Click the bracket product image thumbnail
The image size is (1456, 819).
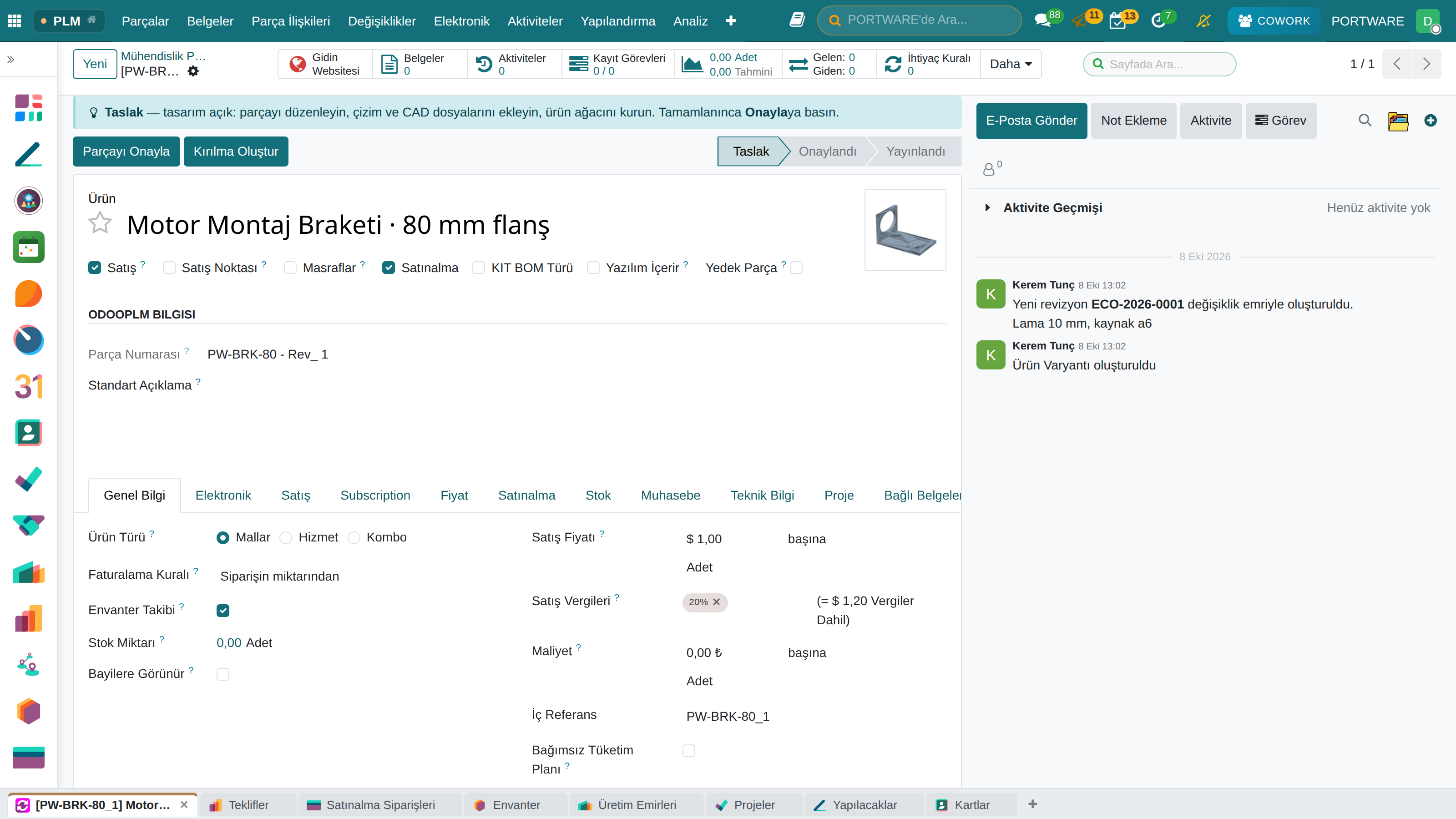(x=905, y=230)
